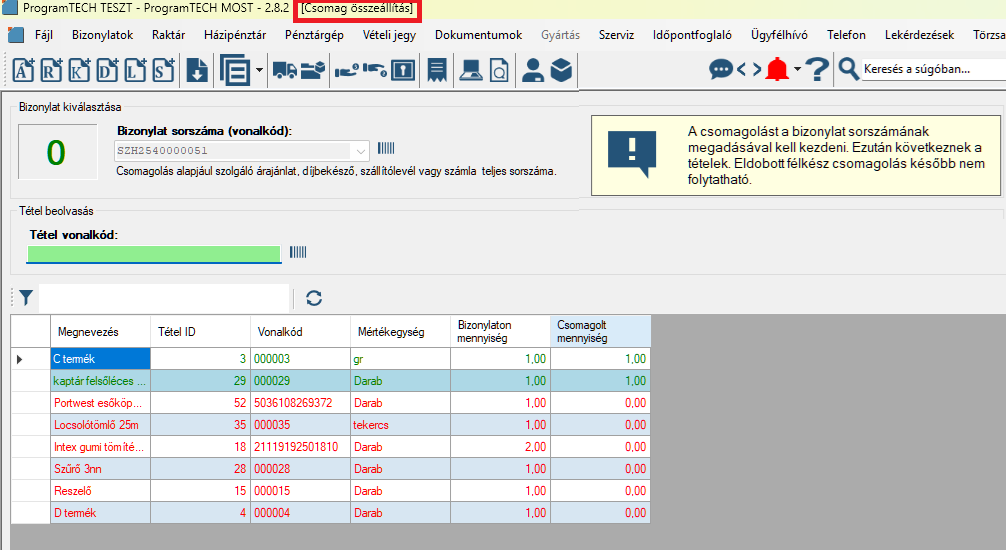Select the 'Szűrő 3nn' row name

pos(100,468)
